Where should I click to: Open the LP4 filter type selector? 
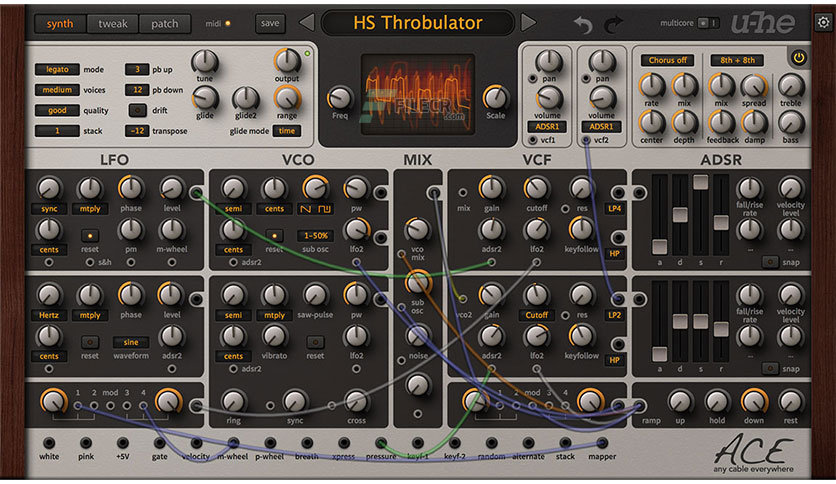point(614,208)
